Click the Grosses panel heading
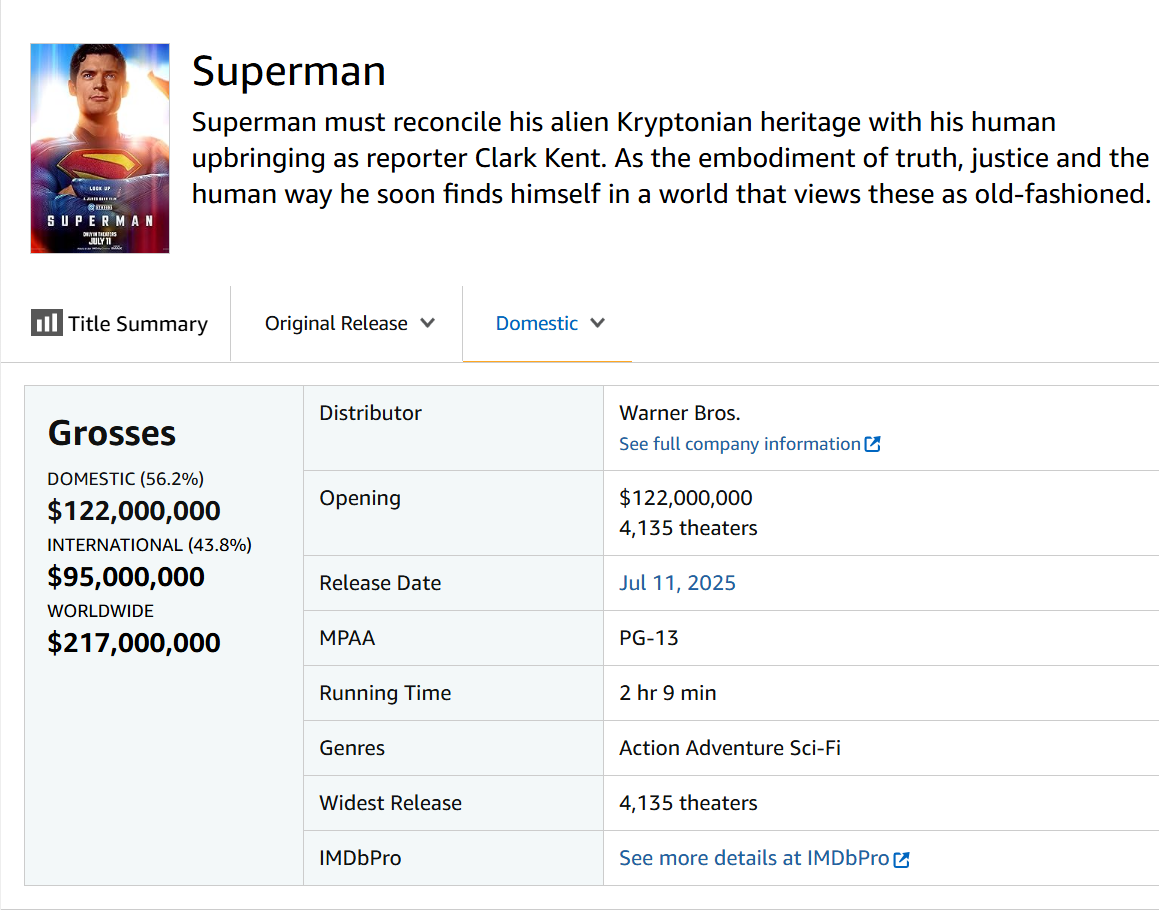 point(112,433)
